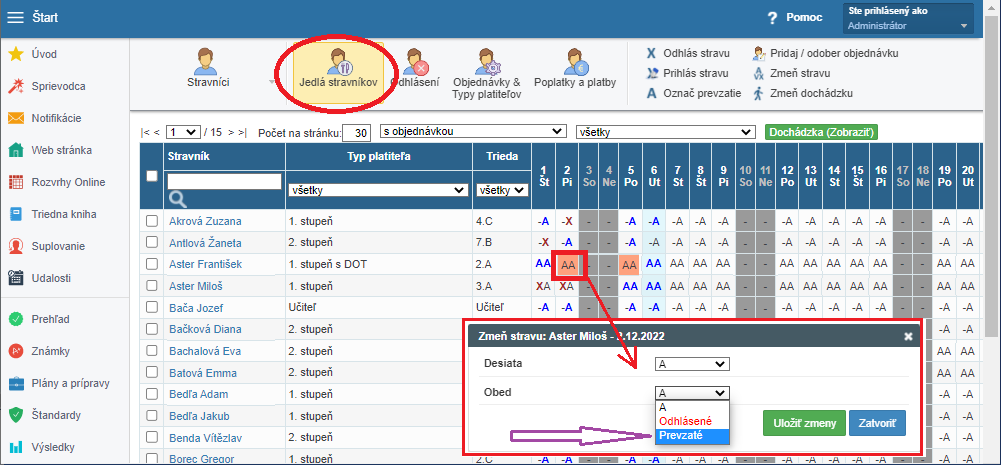
Task: Open the Typ platiteľa filter dropdown
Action: point(378,189)
